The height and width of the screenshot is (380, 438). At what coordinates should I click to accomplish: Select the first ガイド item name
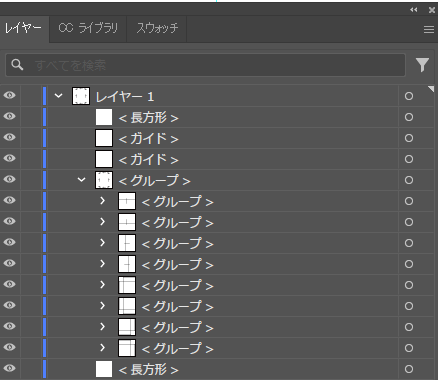tap(148, 139)
